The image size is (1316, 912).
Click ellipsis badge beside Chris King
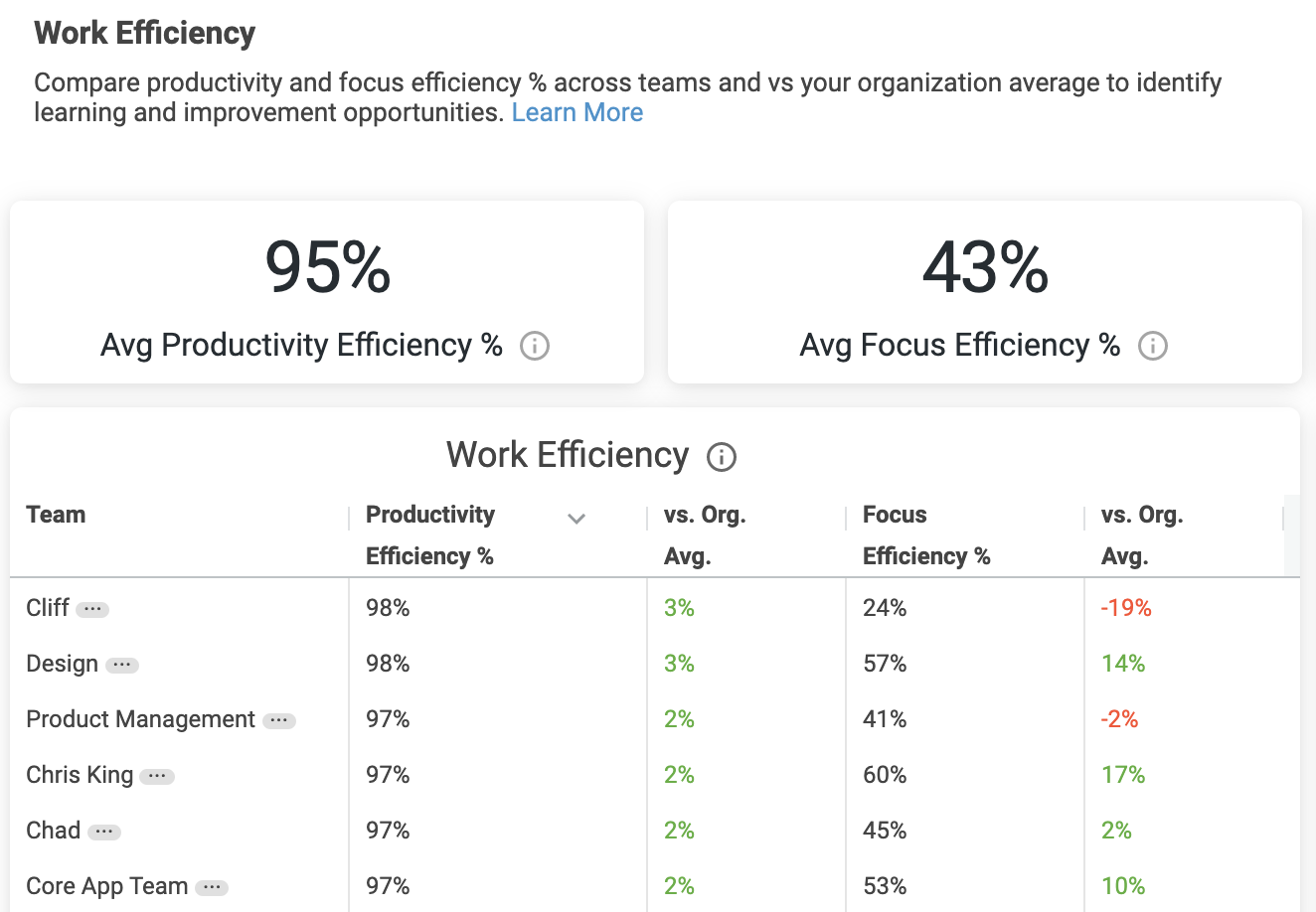click(157, 776)
